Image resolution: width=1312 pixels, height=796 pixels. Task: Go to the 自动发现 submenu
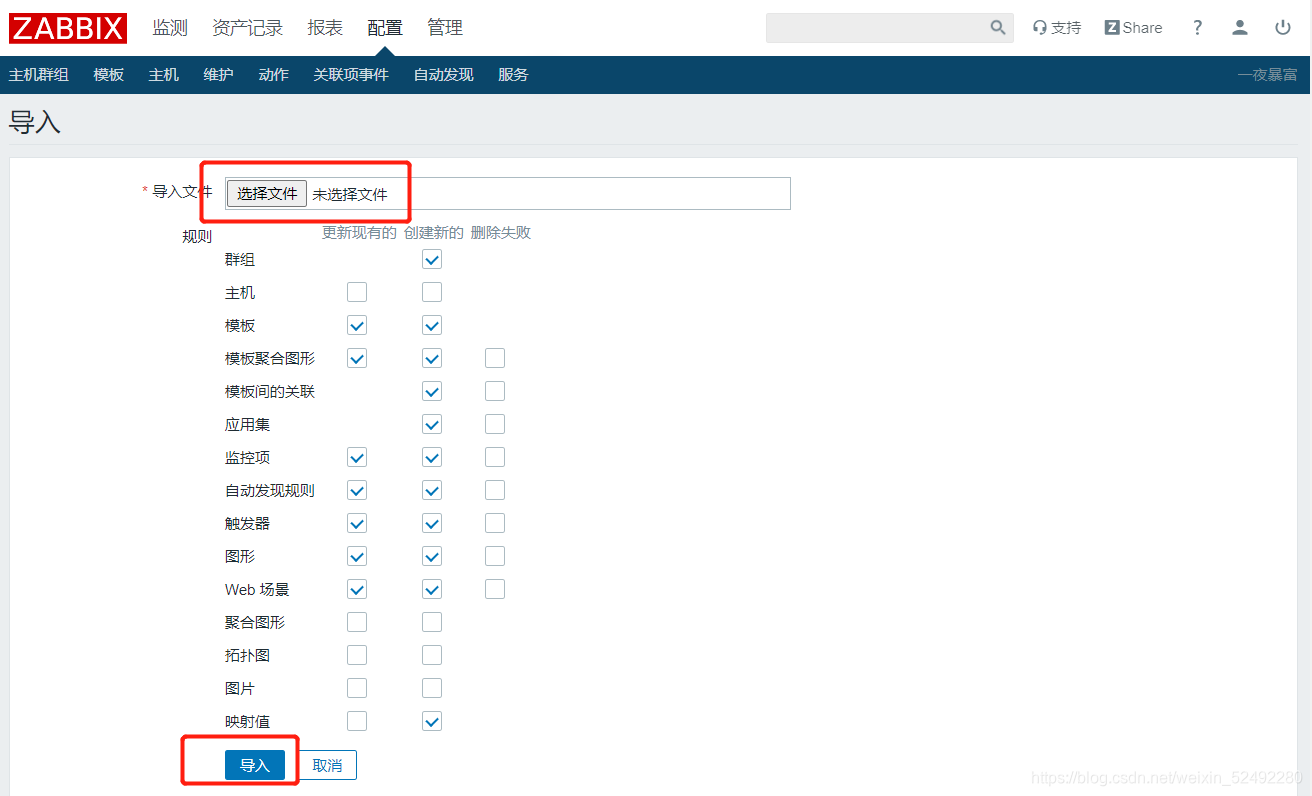[444, 75]
